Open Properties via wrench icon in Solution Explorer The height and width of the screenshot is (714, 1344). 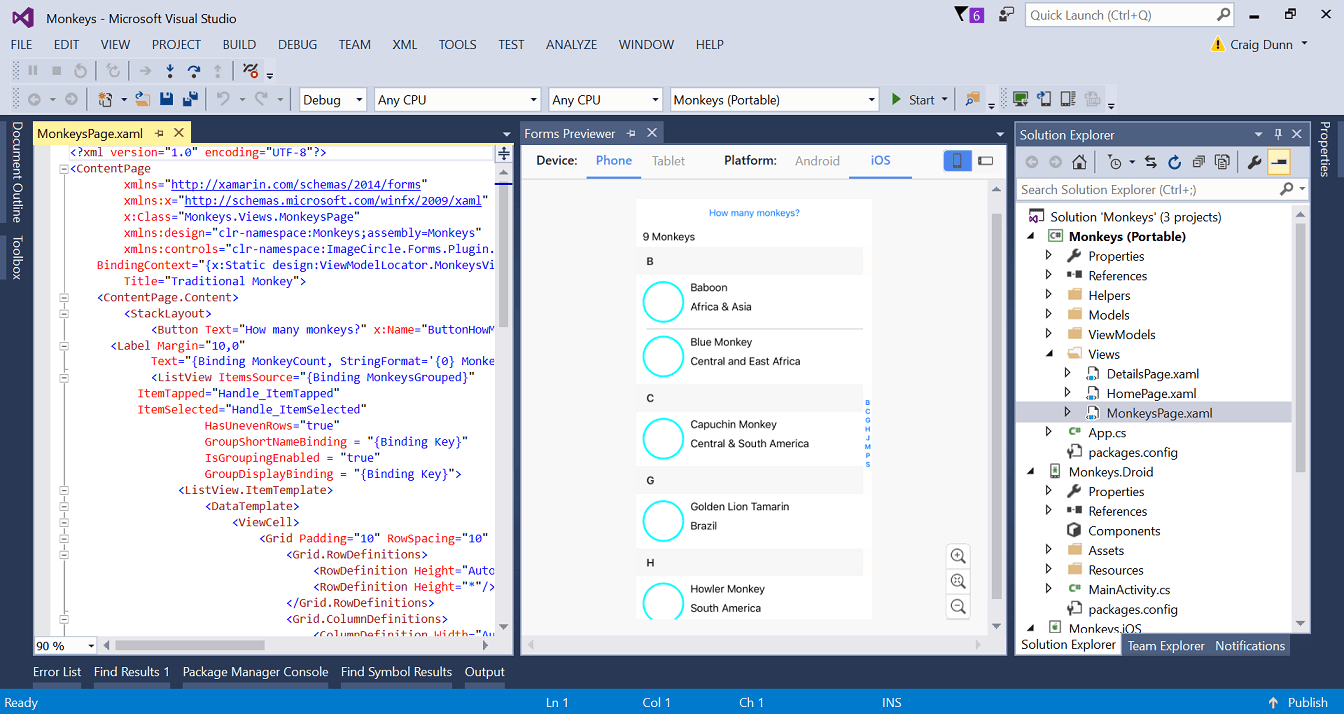coord(1255,162)
